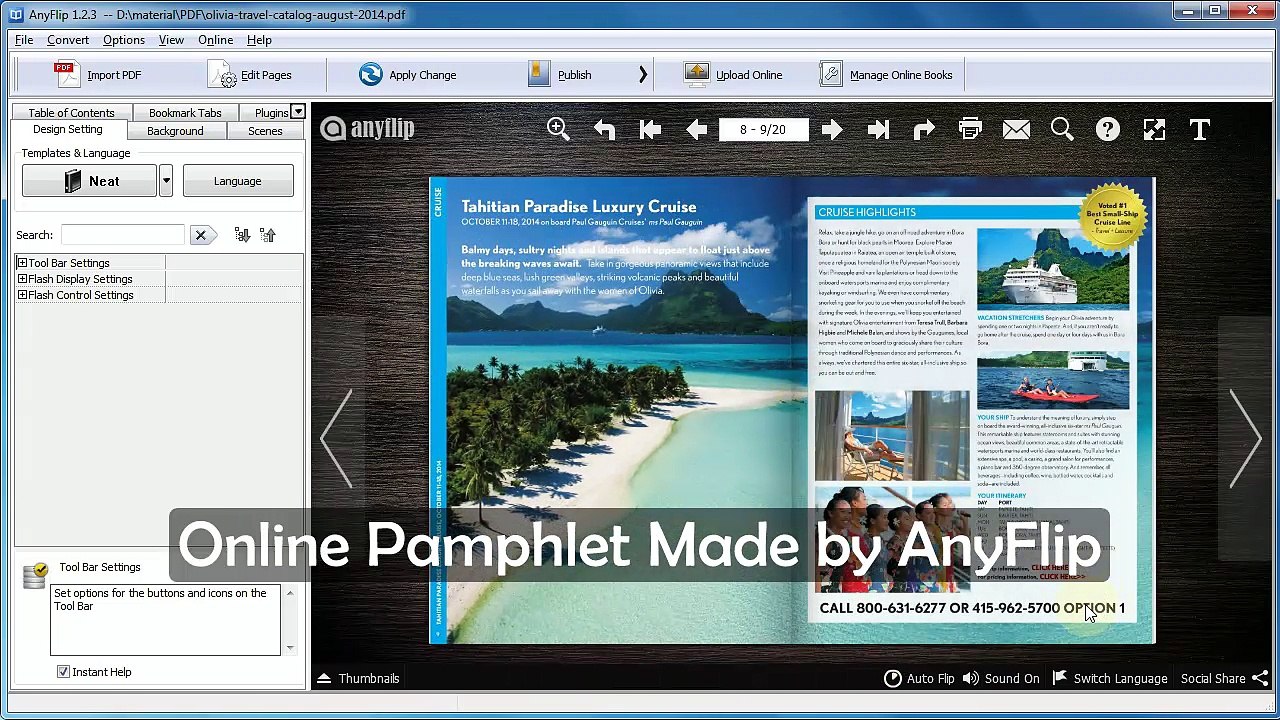The image size is (1280, 720).
Task: Click the Language button
Action: pos(238,181)
